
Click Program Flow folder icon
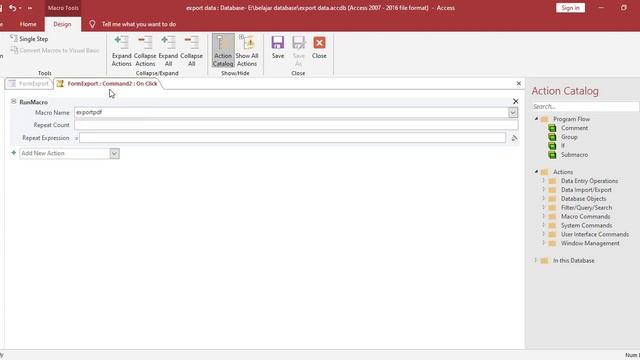coord(544,119)
